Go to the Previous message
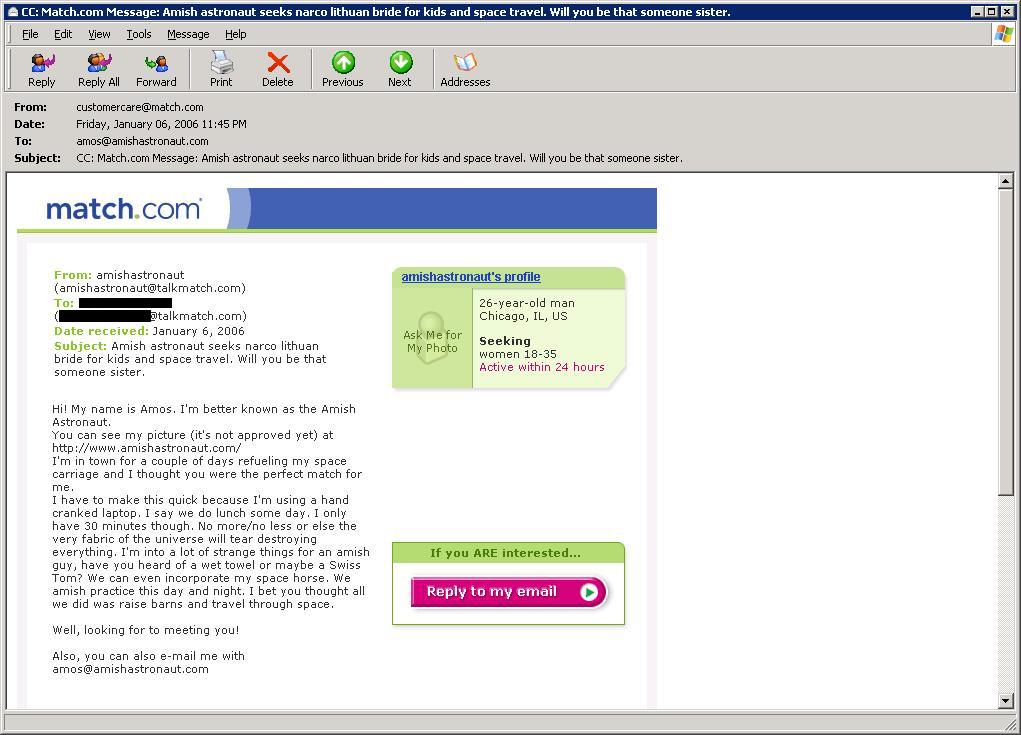This screenshot has width=1021, height=735. click(x=343, y=70)
